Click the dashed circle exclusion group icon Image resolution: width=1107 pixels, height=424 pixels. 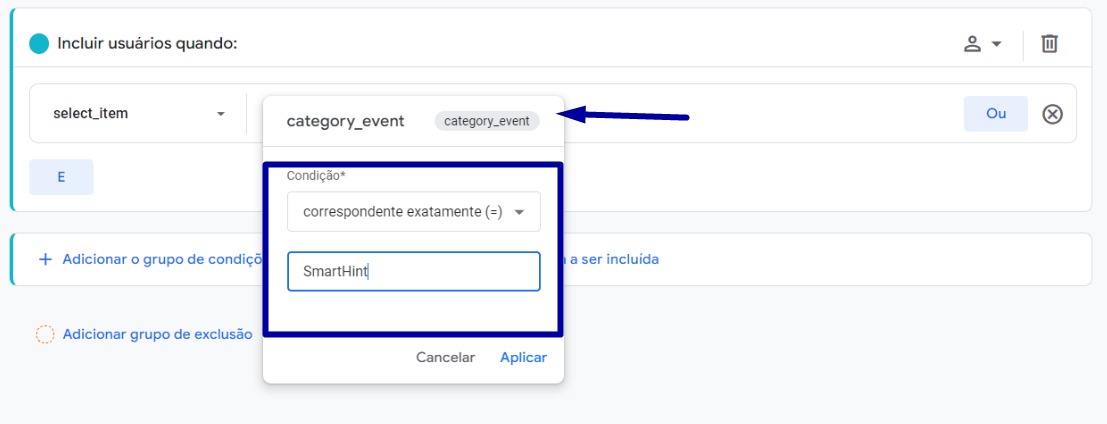[45, 334]
